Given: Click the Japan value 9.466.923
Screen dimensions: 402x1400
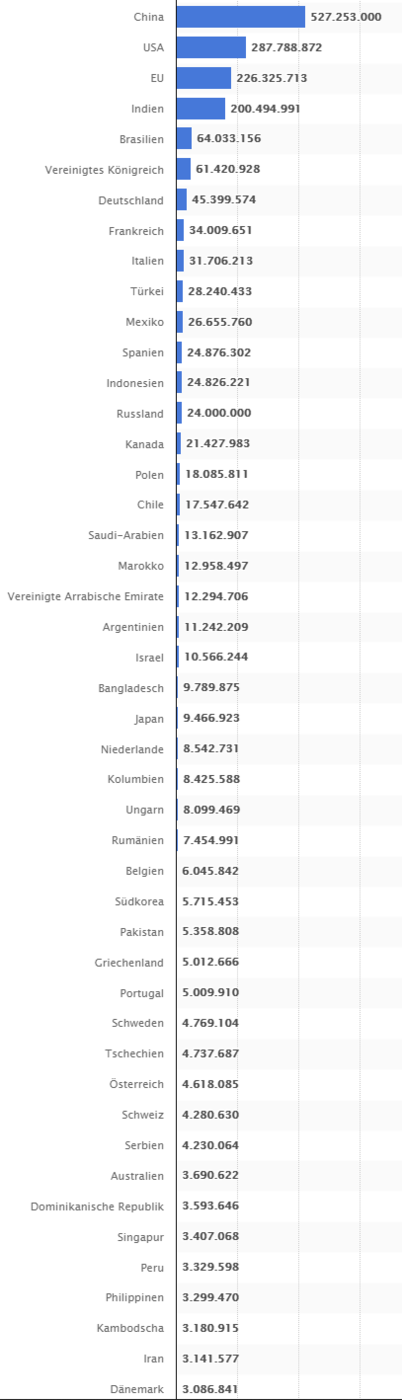Looking at the screenshot, I should pos(211,718).
